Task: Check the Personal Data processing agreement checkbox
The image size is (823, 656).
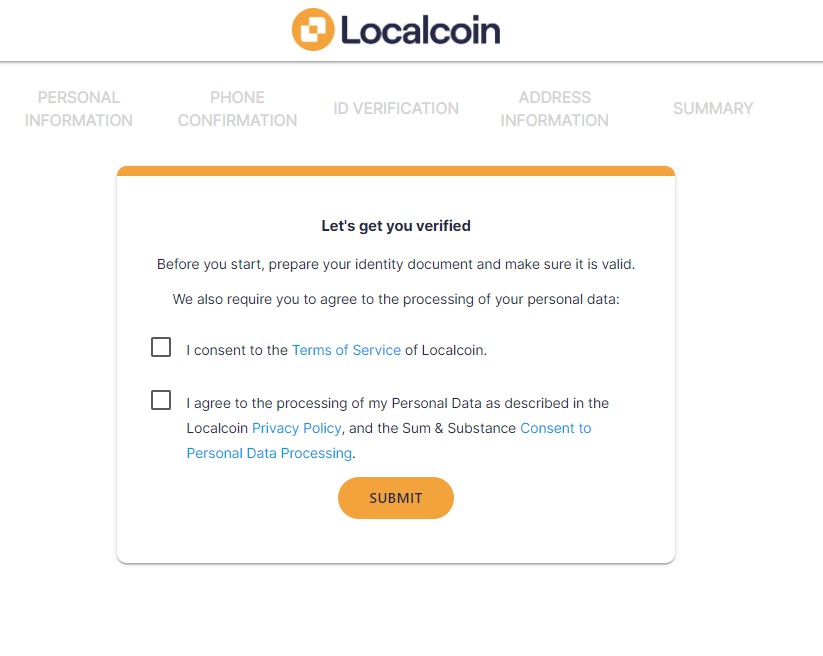Action: pos(161,399)
